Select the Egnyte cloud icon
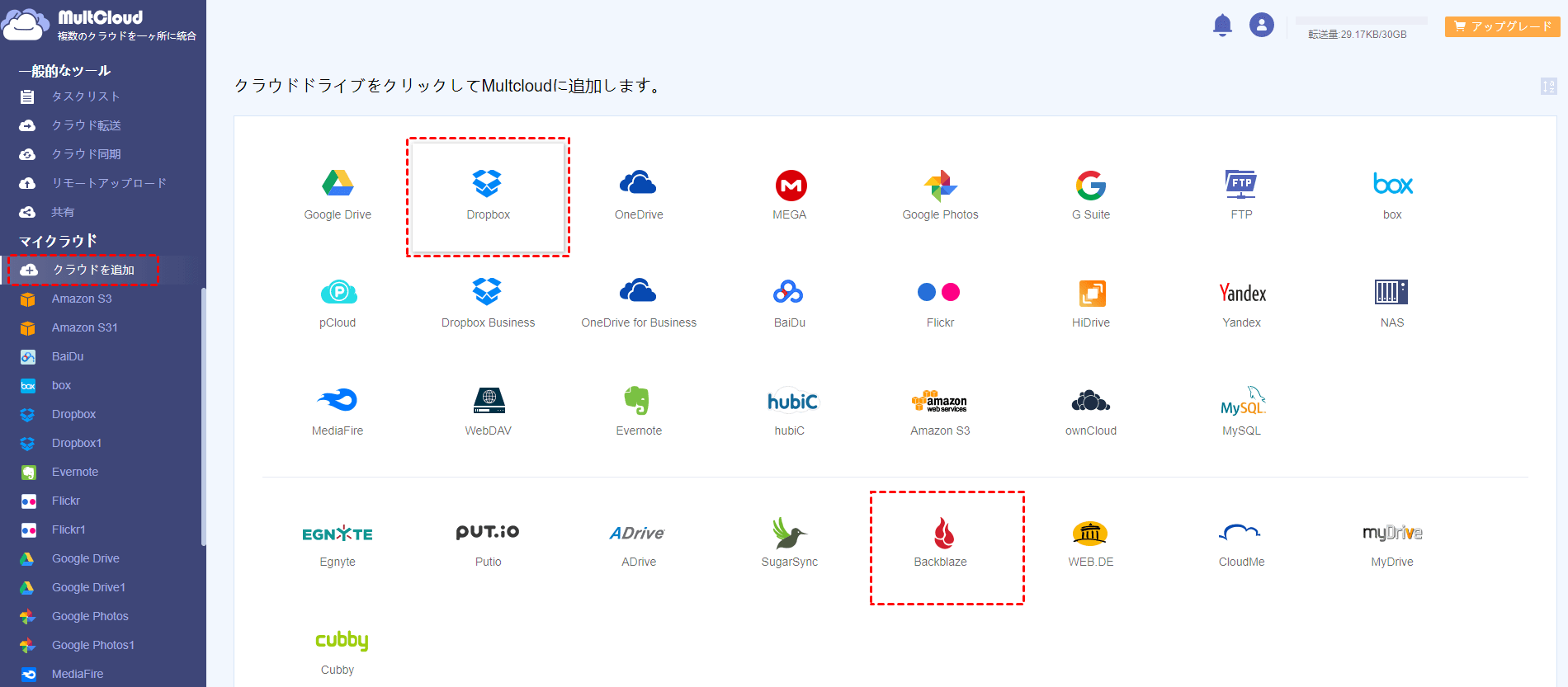This screenshot has height=687, width=1568. [x=337, y=534]
